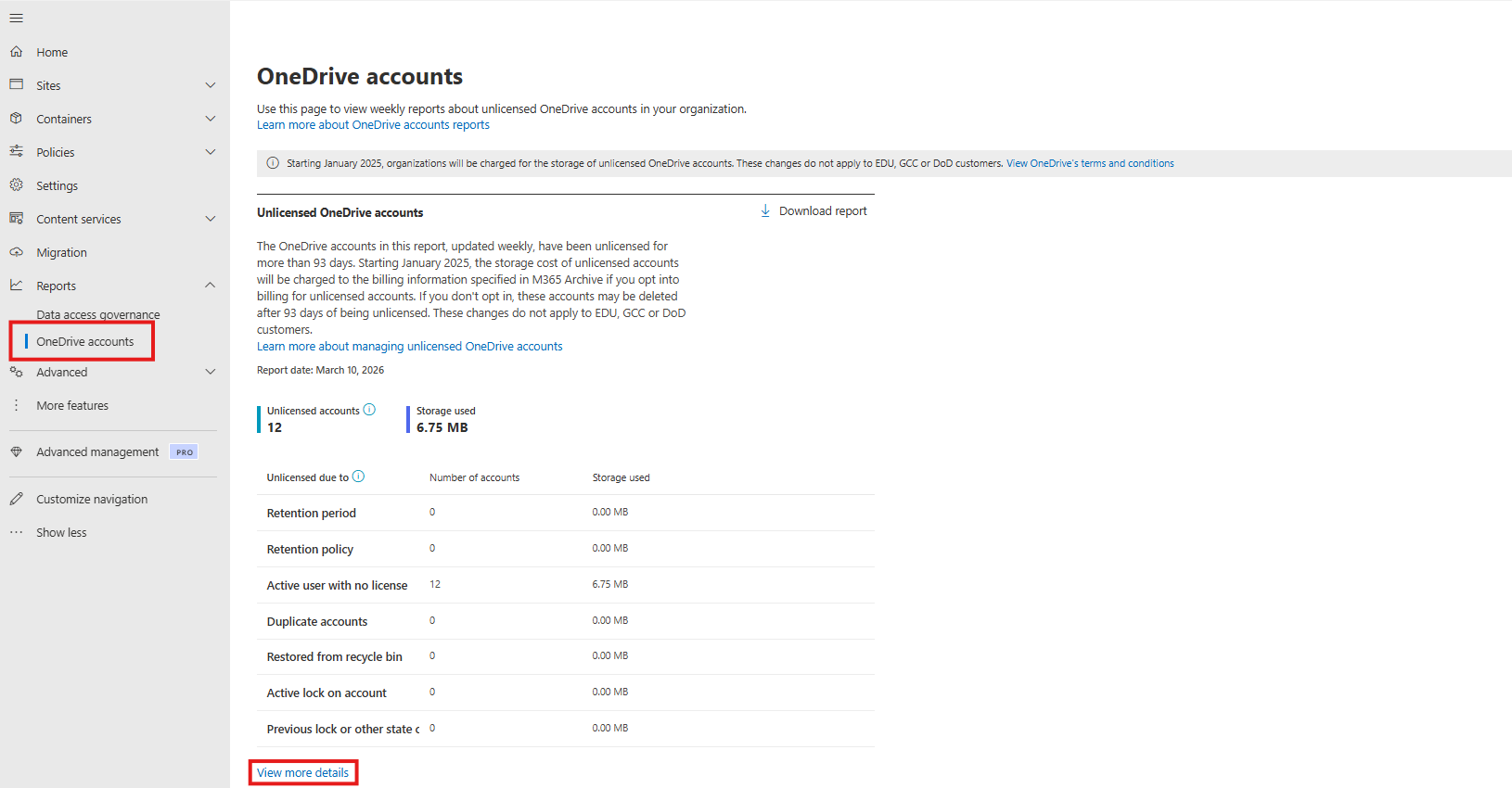Click the OneDrive accounts page heading

(x=360, y=76)
